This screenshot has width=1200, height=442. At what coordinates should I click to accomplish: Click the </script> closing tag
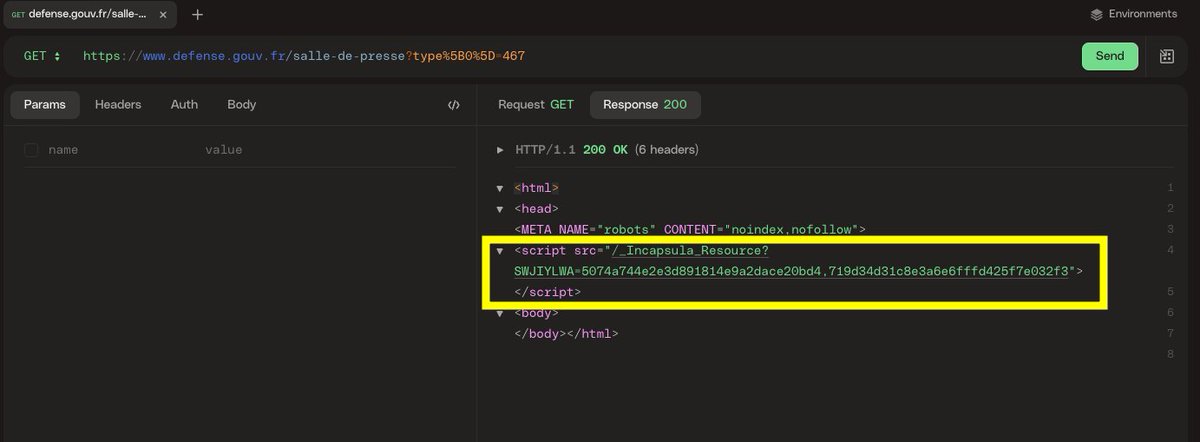(x=547, y=292)
